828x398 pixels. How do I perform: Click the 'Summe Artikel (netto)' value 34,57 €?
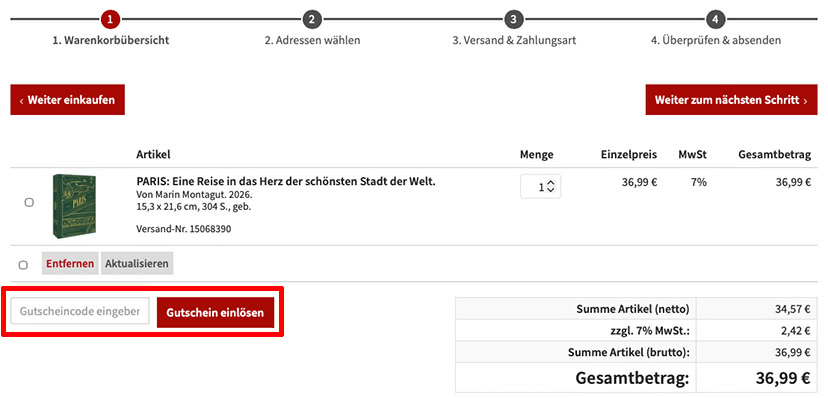[792, 309]
